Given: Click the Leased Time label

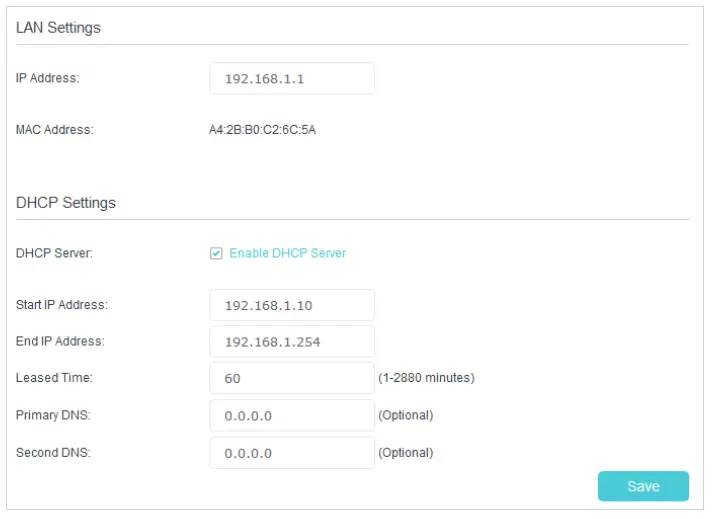Looking at the screenshot, I should [54, 378].
